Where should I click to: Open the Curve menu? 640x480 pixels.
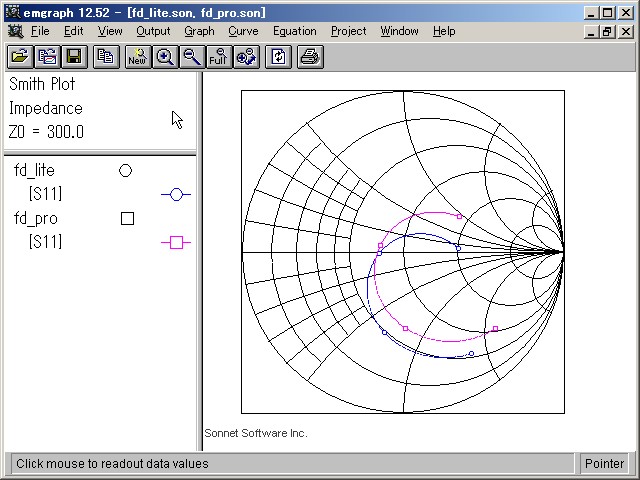(243, 31)
